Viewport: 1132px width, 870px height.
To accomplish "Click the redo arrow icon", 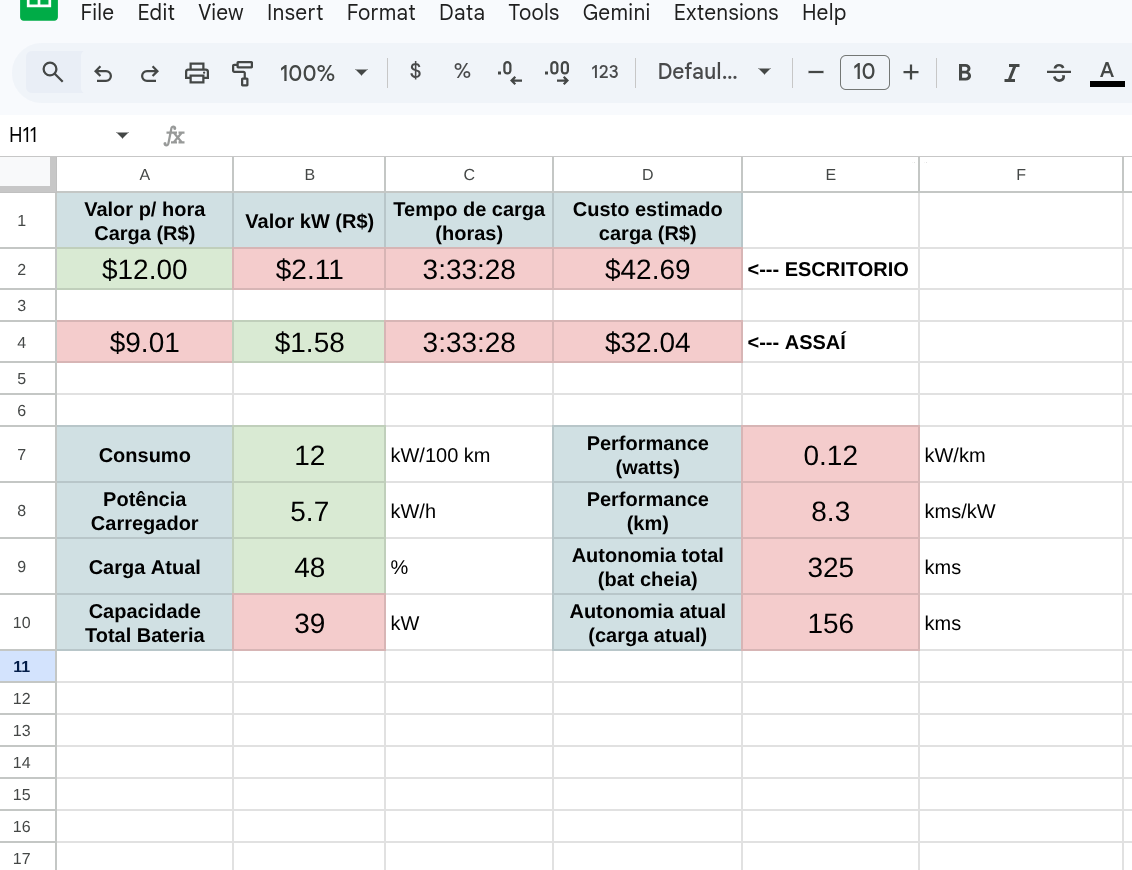I will (x=149, y=72).
